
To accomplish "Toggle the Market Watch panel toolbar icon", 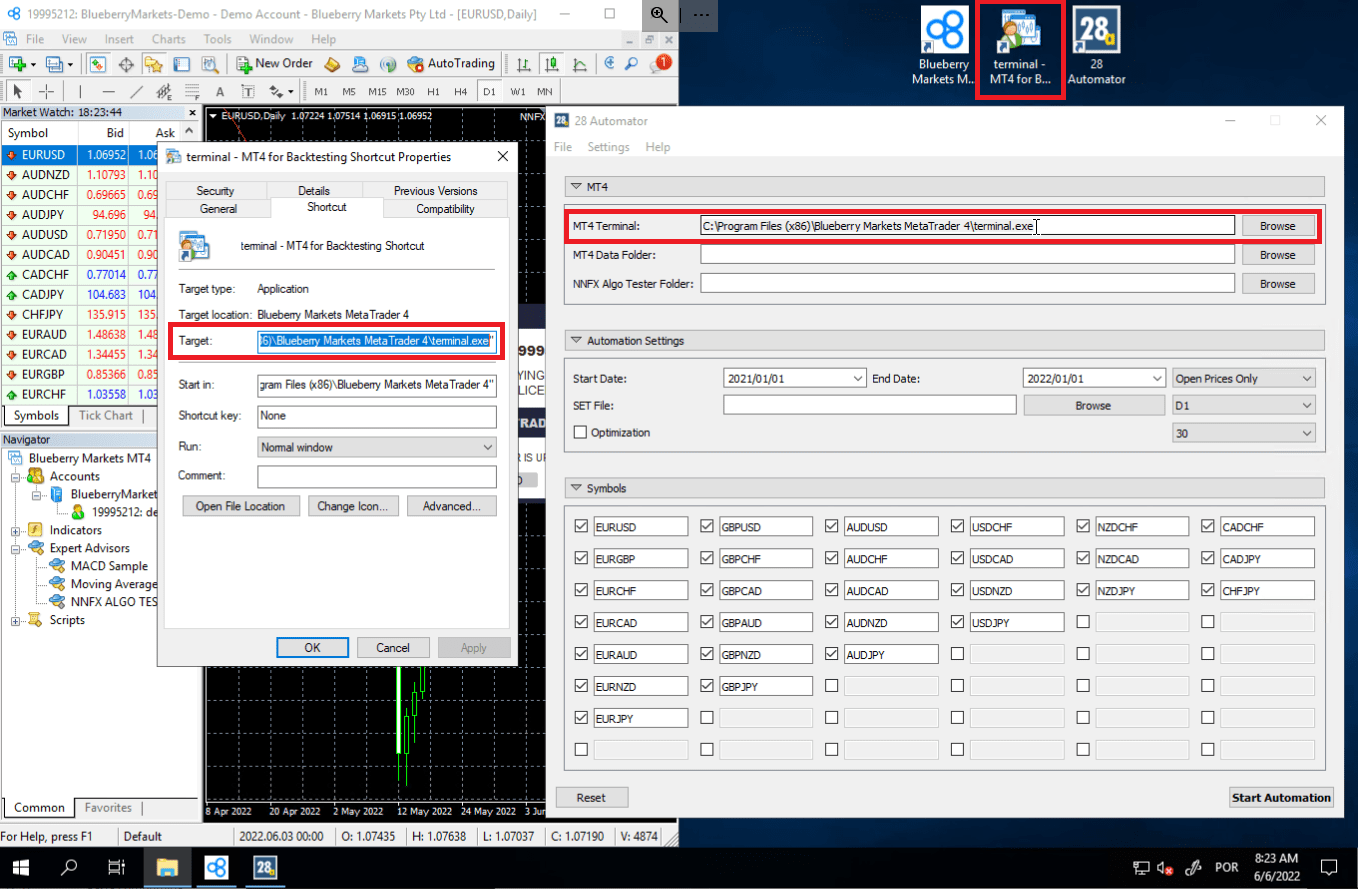I will click(98, 64).
